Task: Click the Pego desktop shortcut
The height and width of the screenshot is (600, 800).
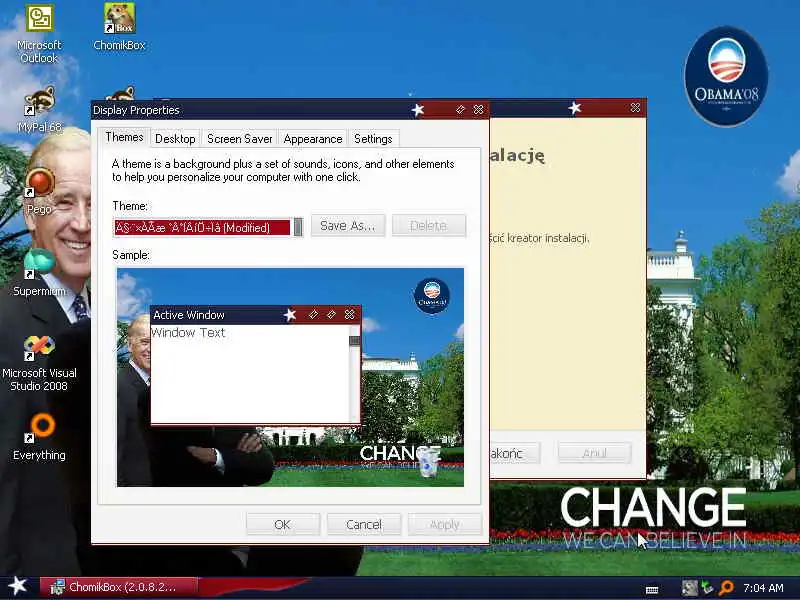Action: pos(39,191)
